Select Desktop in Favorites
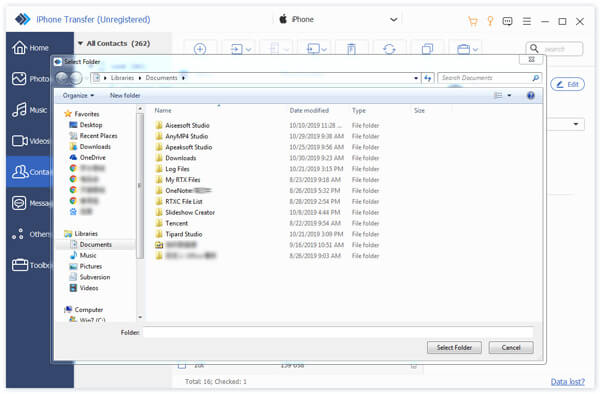The width and height of the screenshot is (600, 394). 91,125
